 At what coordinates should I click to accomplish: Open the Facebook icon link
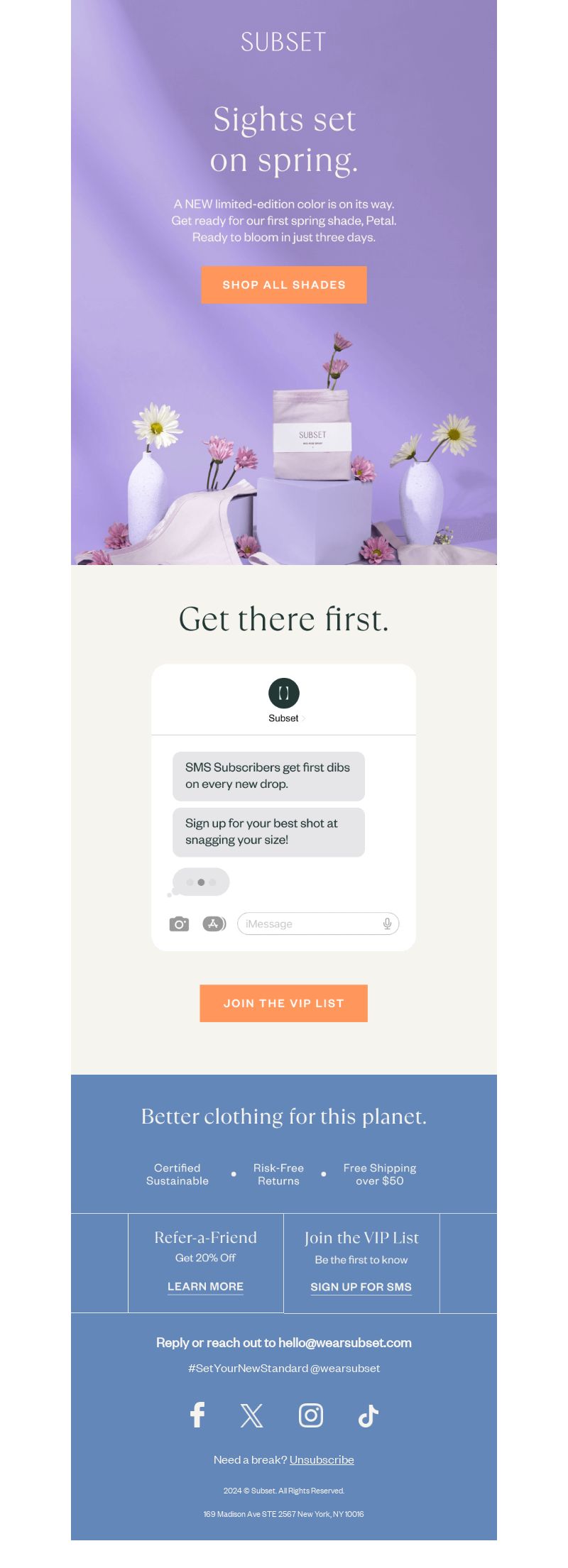coord(197,1415)
